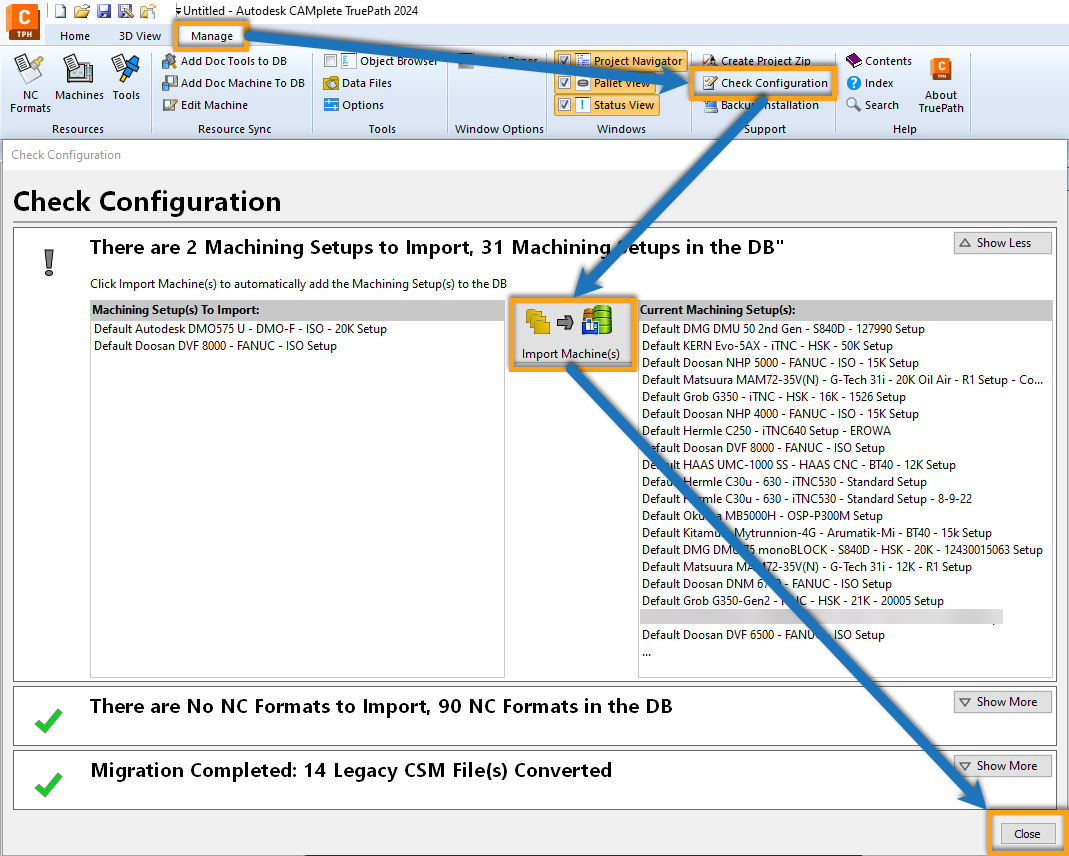The image size is (1069, 856).
Task: Switch to the Manage tab
Action: pyautogui.click(x=211, y=36)
